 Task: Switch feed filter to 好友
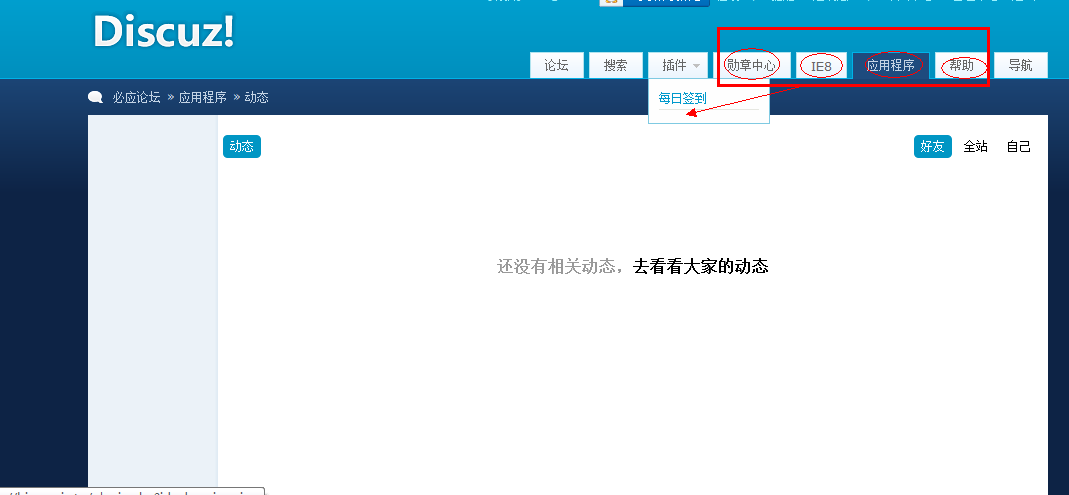tap(933, 147)
